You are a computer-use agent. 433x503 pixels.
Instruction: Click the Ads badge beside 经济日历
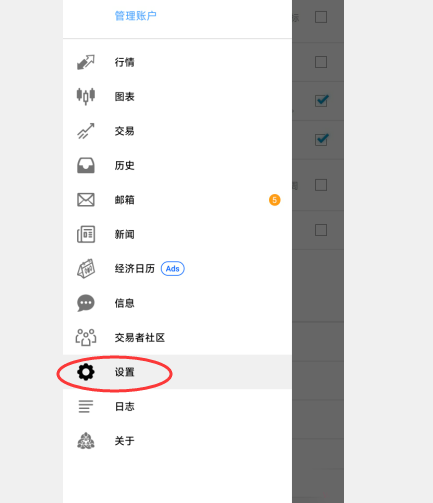[x=173, y=269]
